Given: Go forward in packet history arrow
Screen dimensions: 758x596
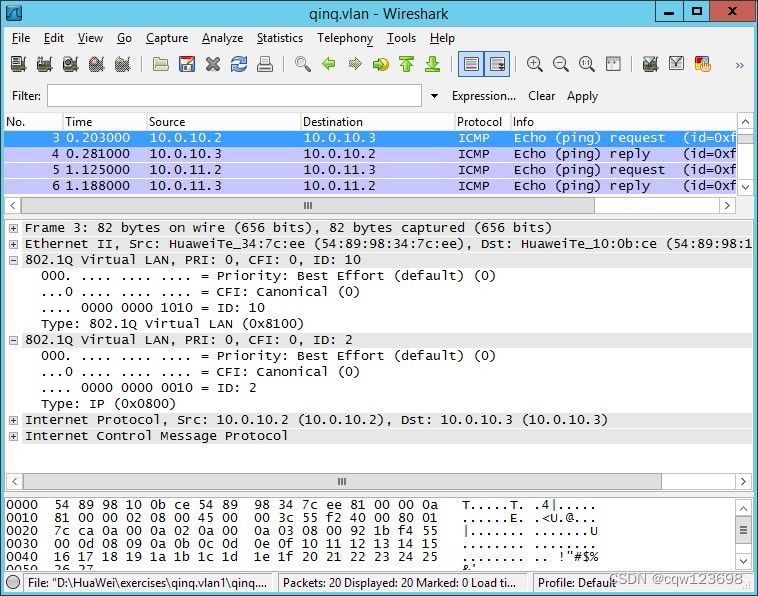Looking at the screenshot, I should click(355, 64).
